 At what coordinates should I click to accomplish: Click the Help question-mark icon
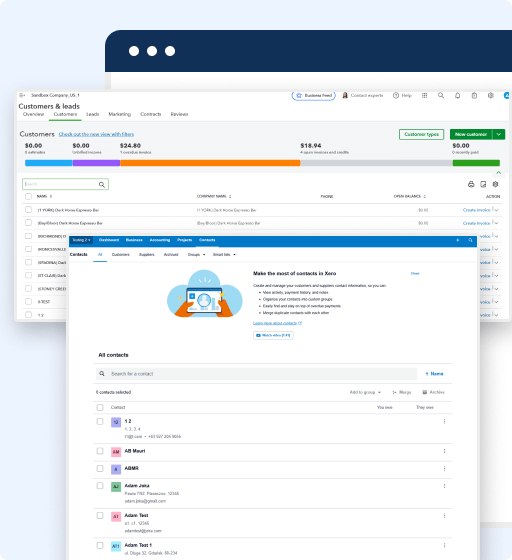point(396,95)
